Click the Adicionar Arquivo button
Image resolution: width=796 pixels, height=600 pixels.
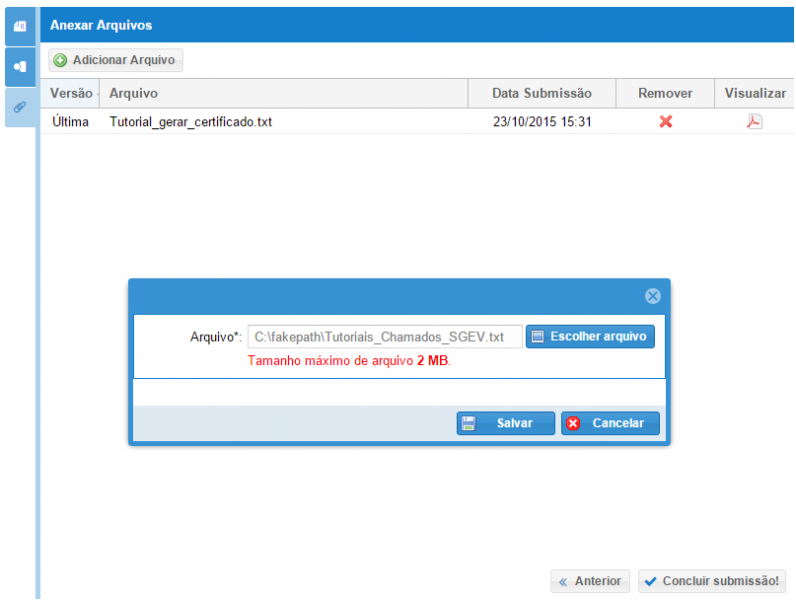(115, 60)
